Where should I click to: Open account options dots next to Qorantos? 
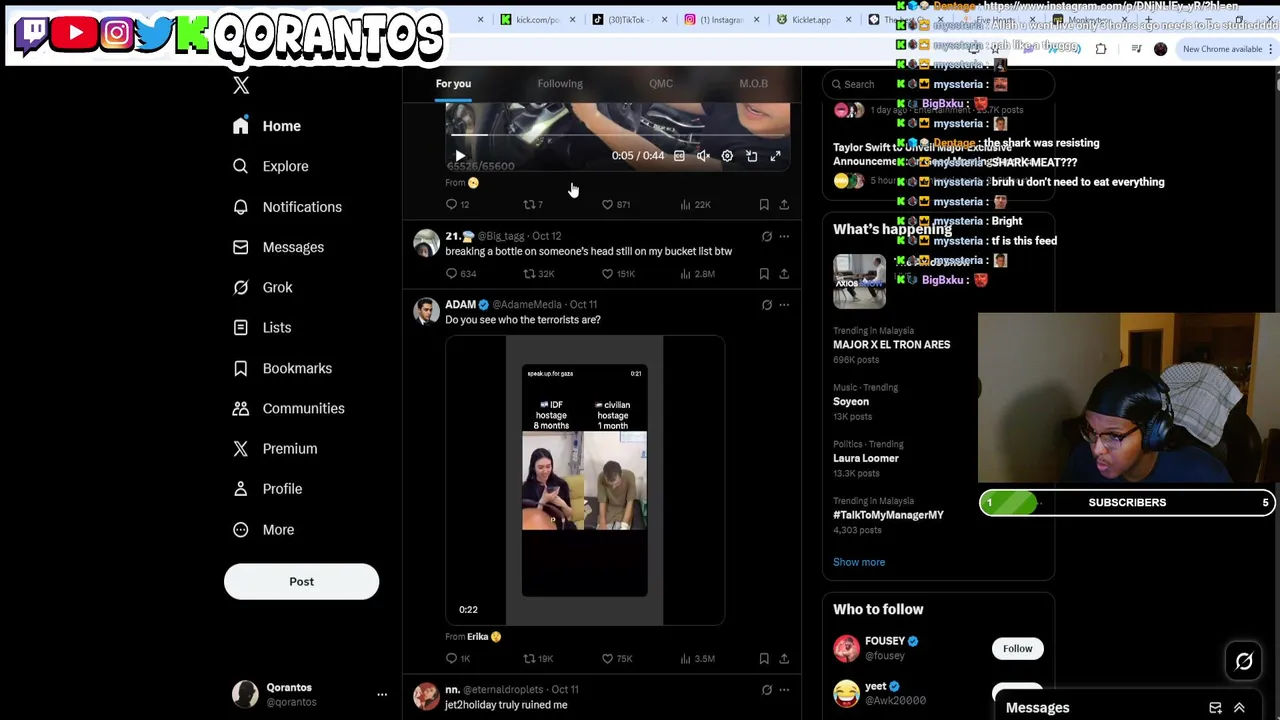[x=382, y=694]
